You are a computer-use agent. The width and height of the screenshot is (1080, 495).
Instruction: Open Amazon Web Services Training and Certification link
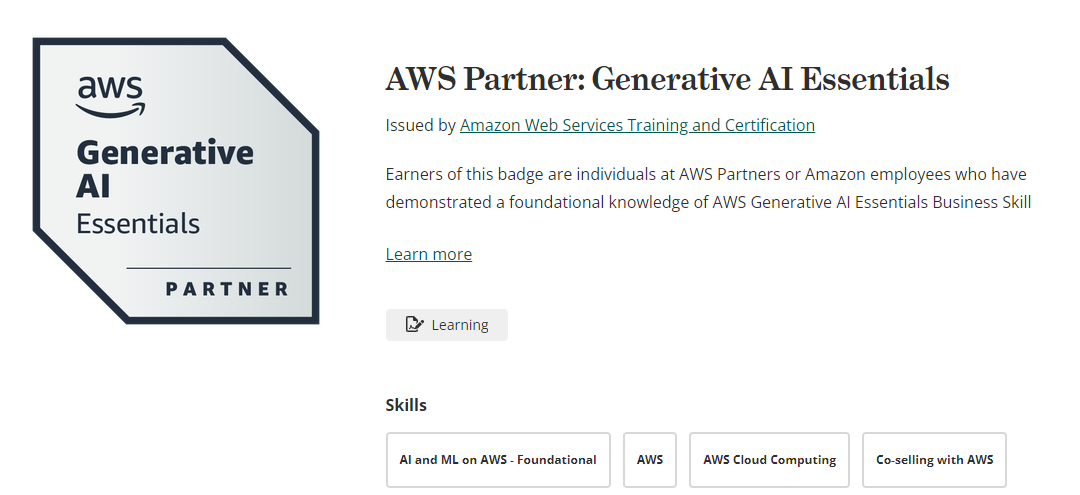[x=637, y=125]
